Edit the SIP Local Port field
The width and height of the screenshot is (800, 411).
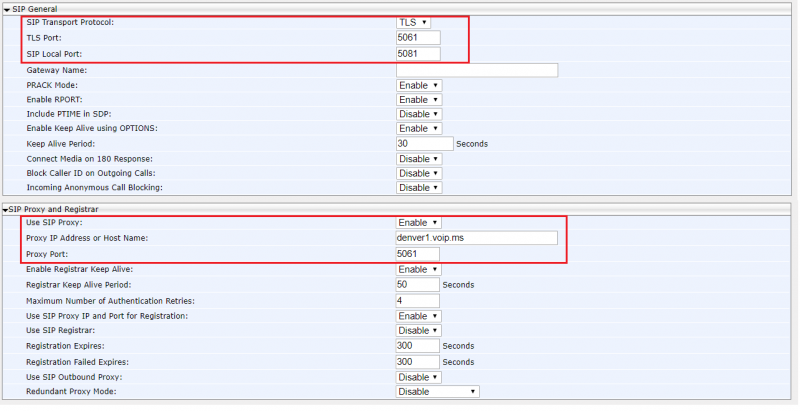click(418, 54)
